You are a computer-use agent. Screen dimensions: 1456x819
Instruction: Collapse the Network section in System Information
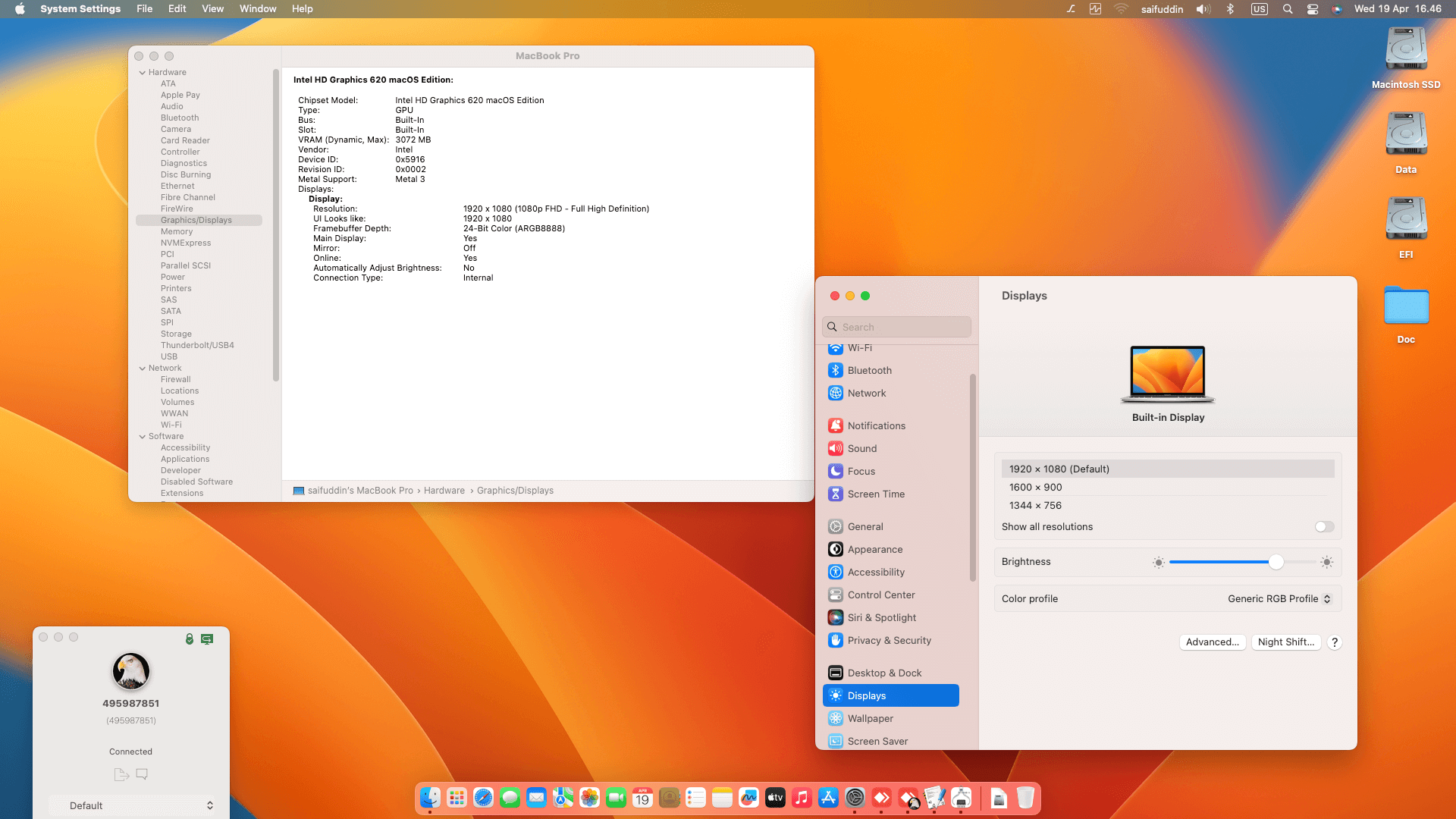(x=143, y=368)
